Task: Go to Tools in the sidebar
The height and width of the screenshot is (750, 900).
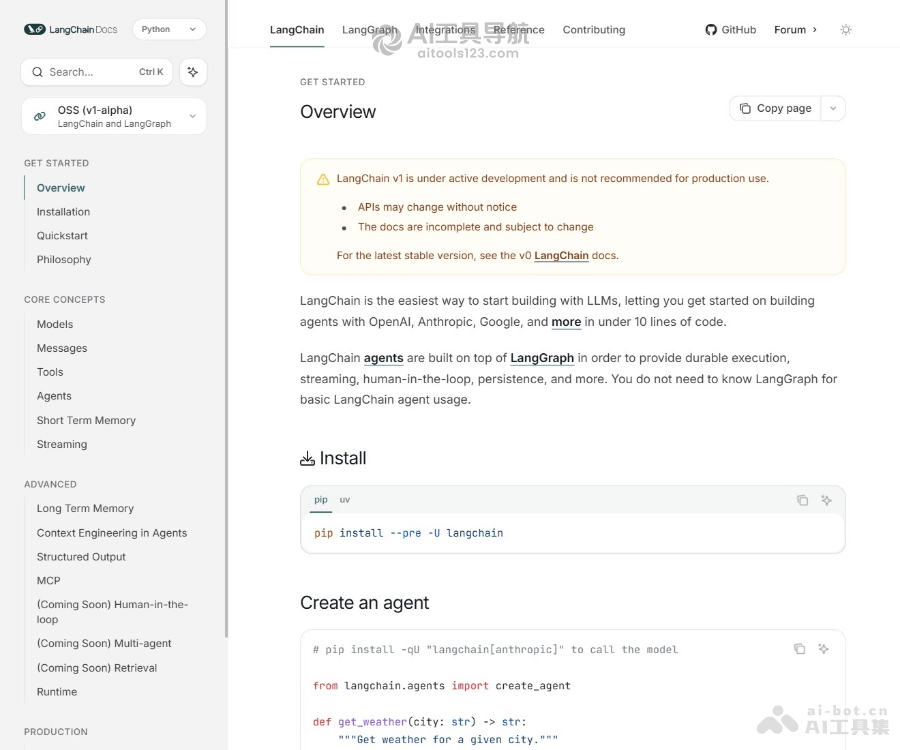Action: [50, 372]
